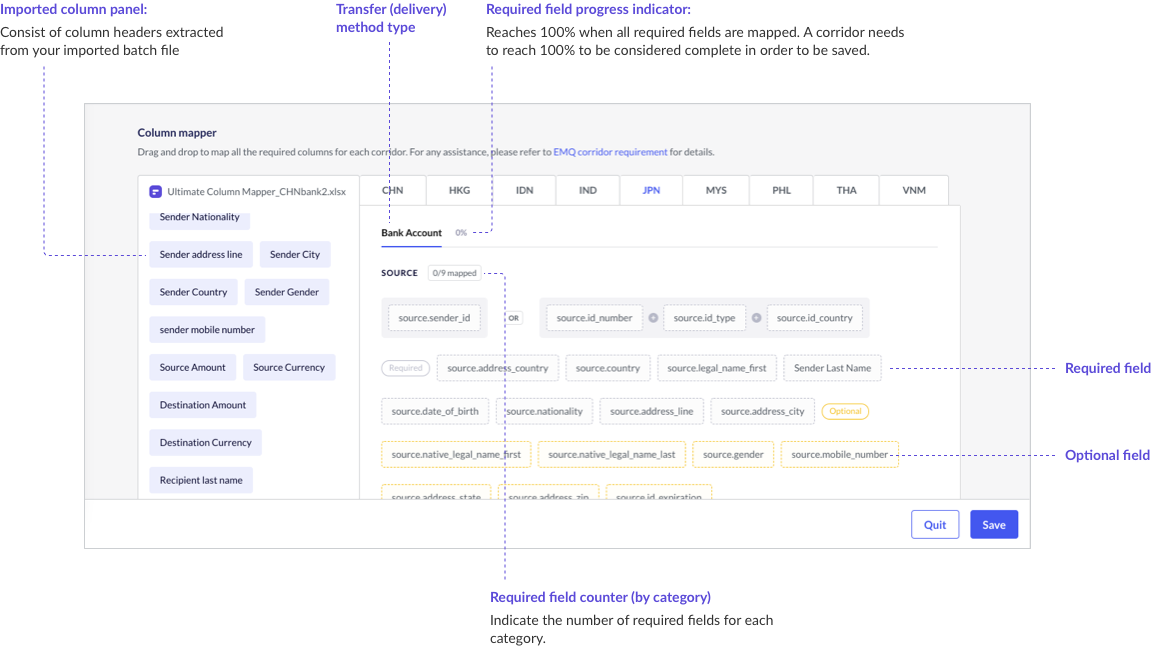The image size is (1152, 647).
Task: Click the source.date_of_birth field slot
Action: point(434,410)
